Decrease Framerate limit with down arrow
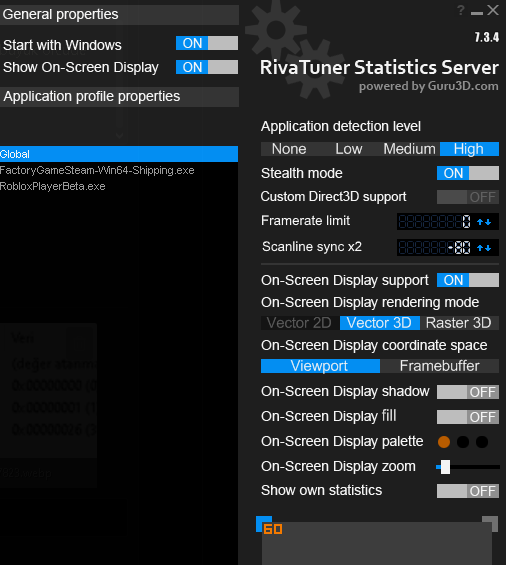506x565 pixels. coord(488,222)
